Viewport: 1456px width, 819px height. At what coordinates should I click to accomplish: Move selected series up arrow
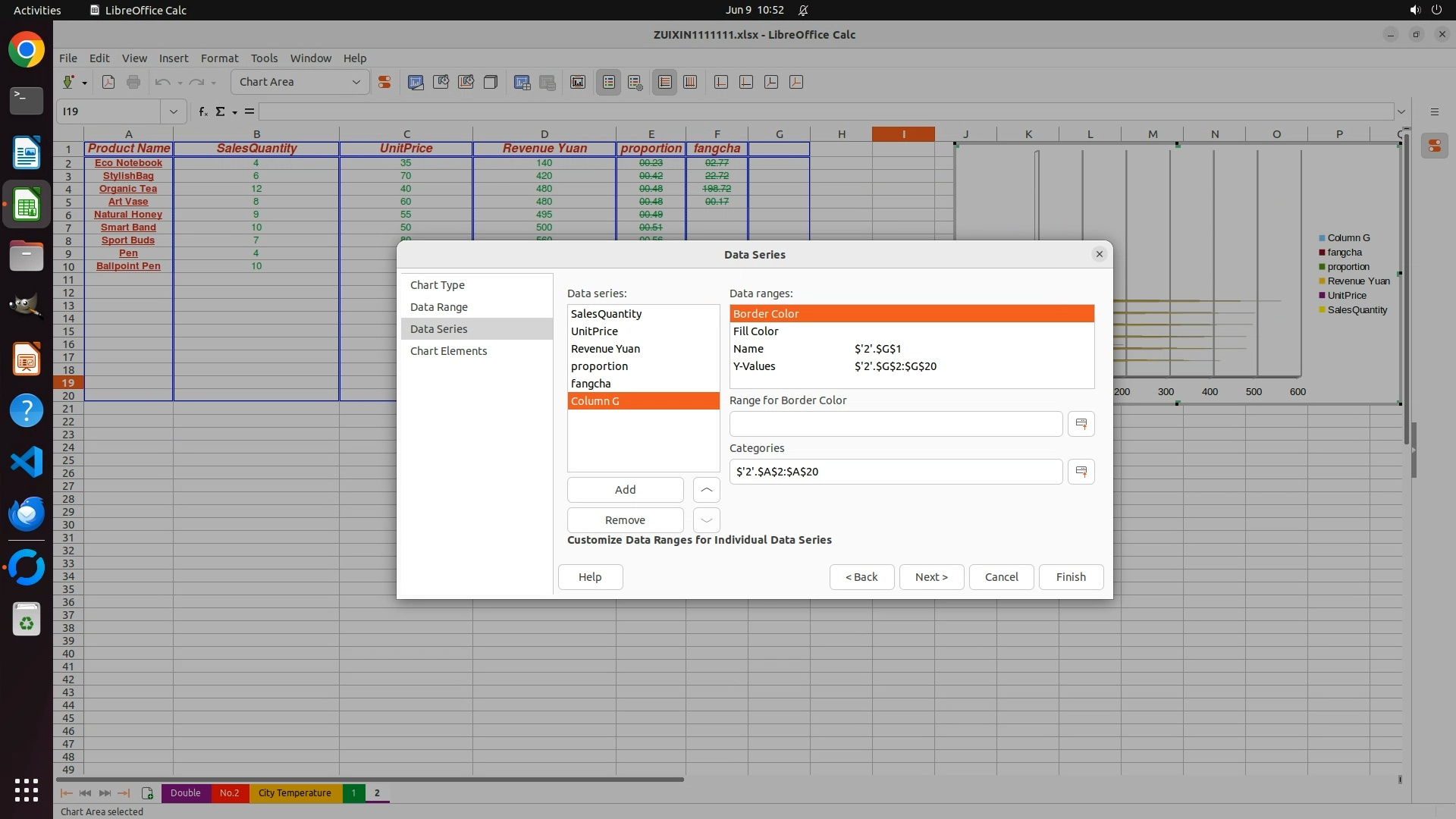706,490
